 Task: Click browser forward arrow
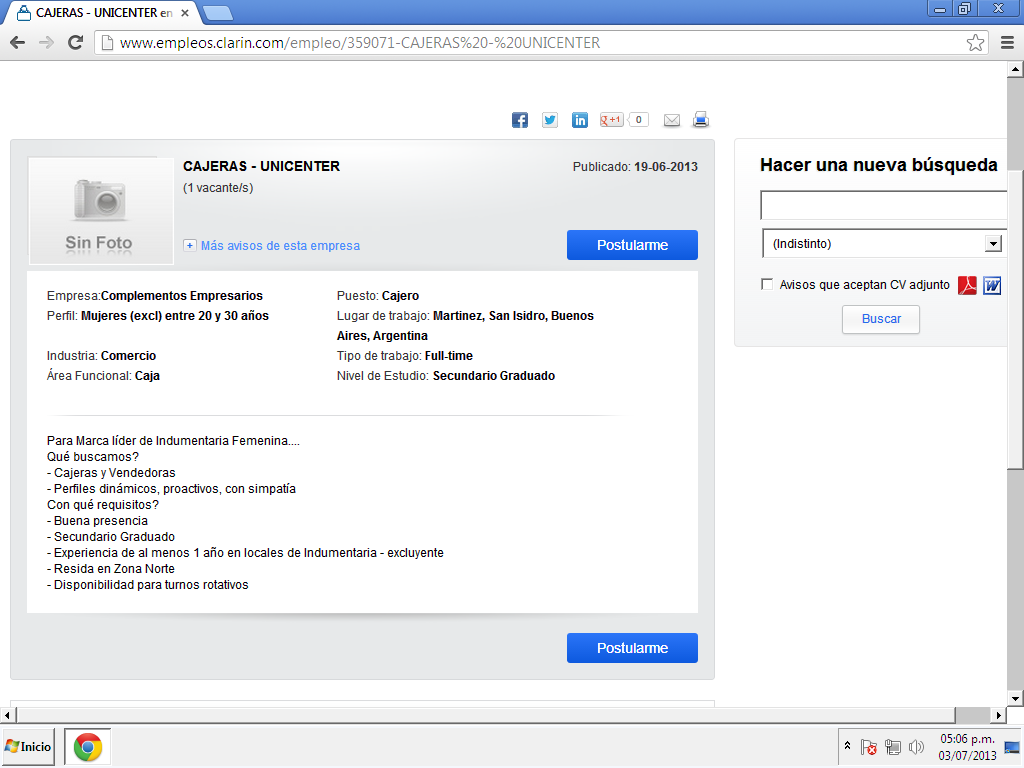[x=46, y=42]
